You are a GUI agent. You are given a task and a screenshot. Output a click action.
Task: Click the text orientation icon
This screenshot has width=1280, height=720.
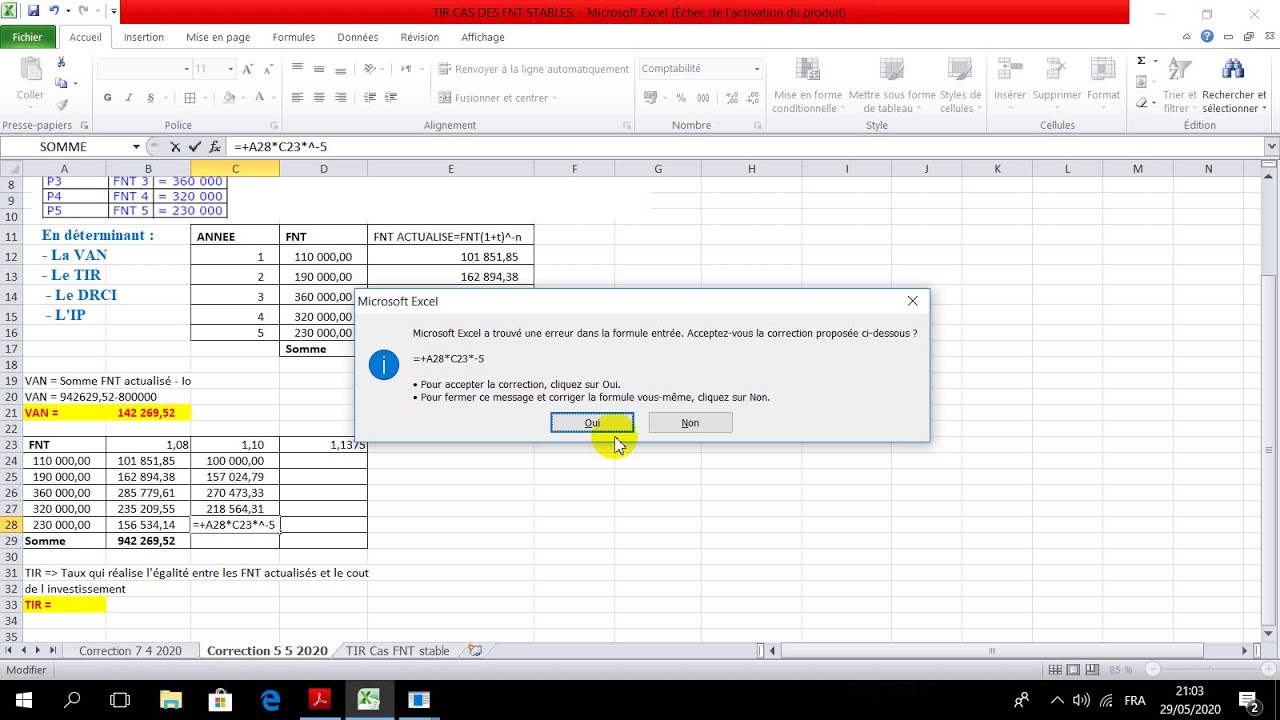(x=370, y=69)
